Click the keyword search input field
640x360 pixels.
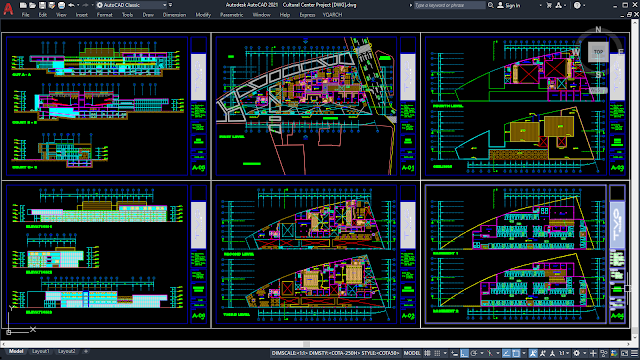[x=449, y=5]
